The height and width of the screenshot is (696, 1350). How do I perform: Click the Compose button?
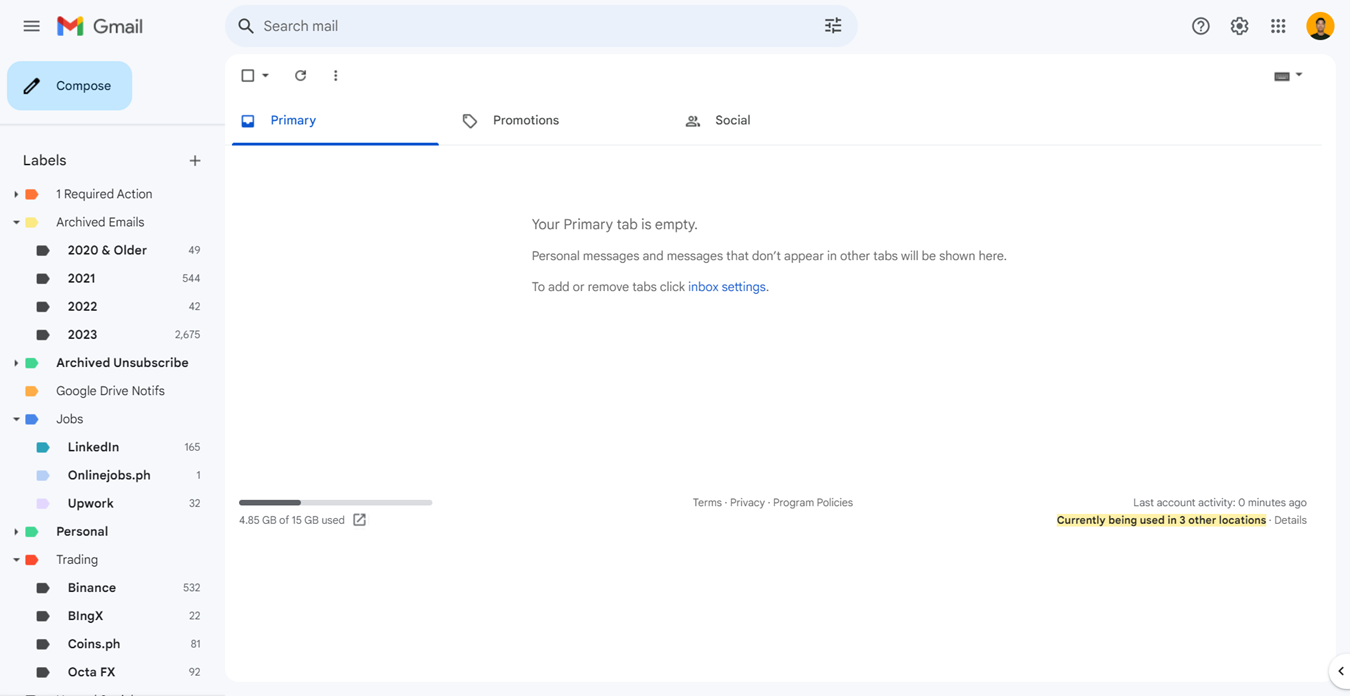point(70,86)
